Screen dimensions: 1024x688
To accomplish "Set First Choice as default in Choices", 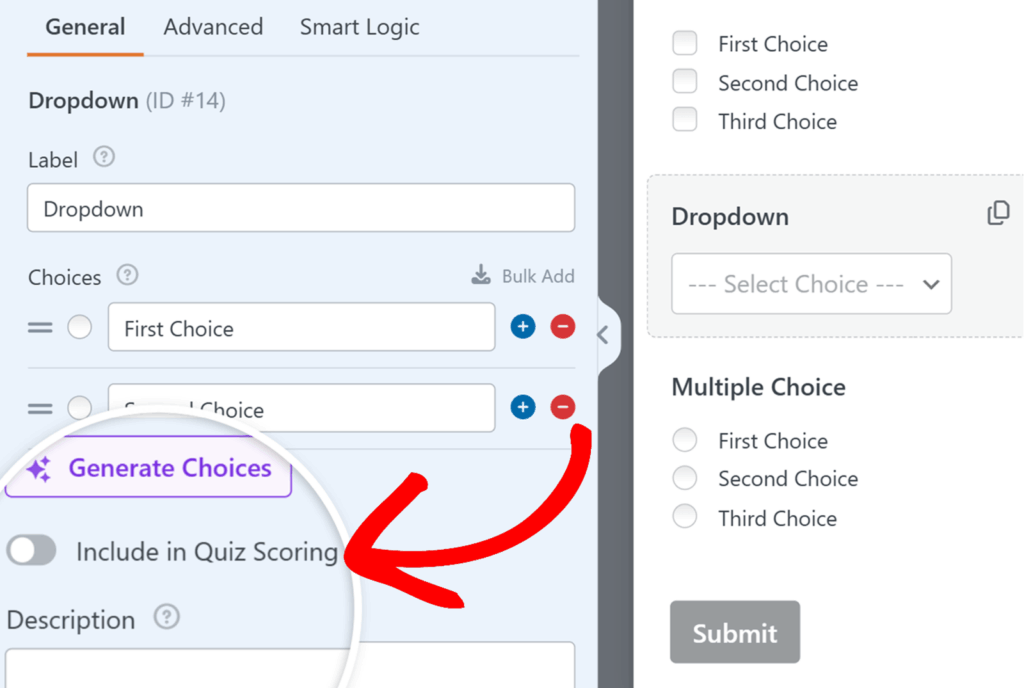I will [x=80, y=328].
